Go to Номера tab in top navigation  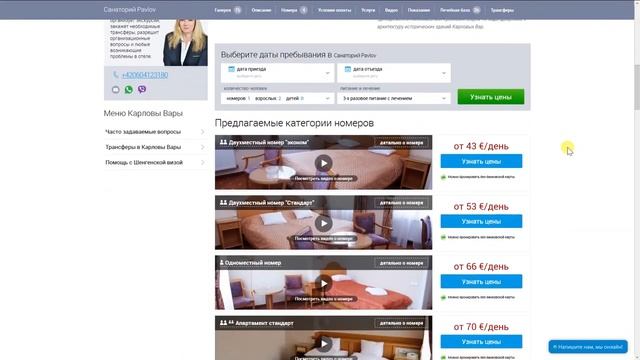[289, 10]
